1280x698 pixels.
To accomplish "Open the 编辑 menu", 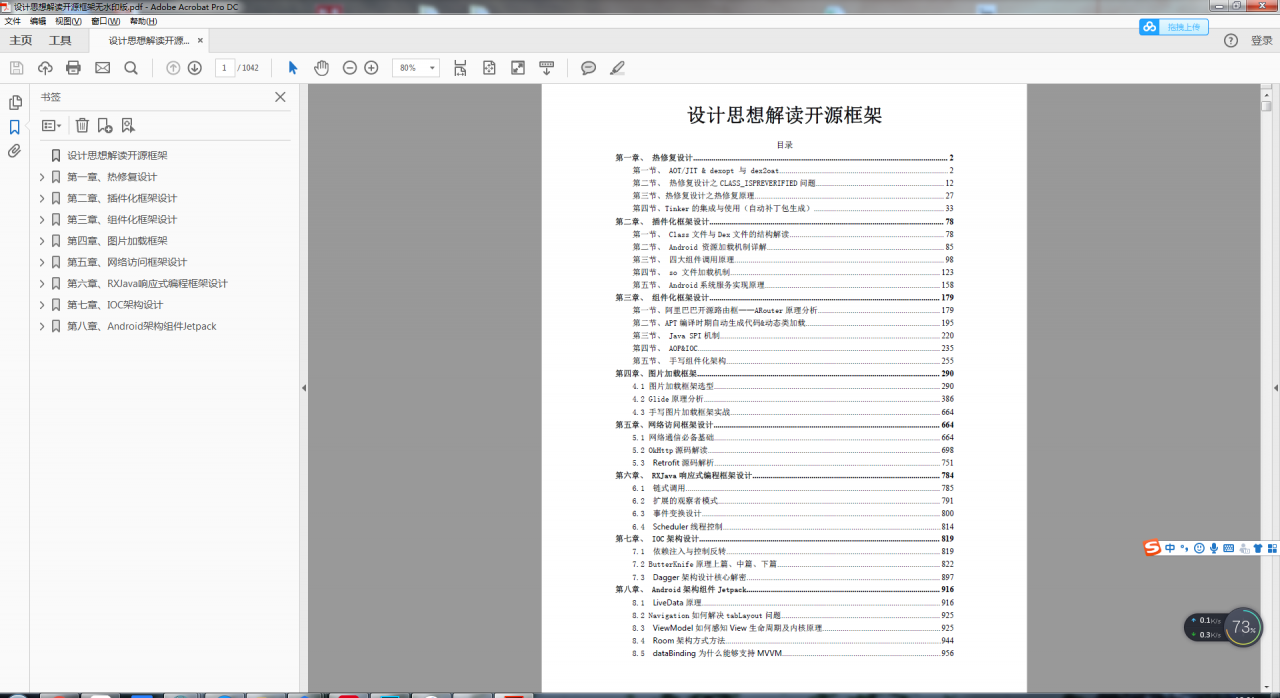I will (x=38, y=21).
